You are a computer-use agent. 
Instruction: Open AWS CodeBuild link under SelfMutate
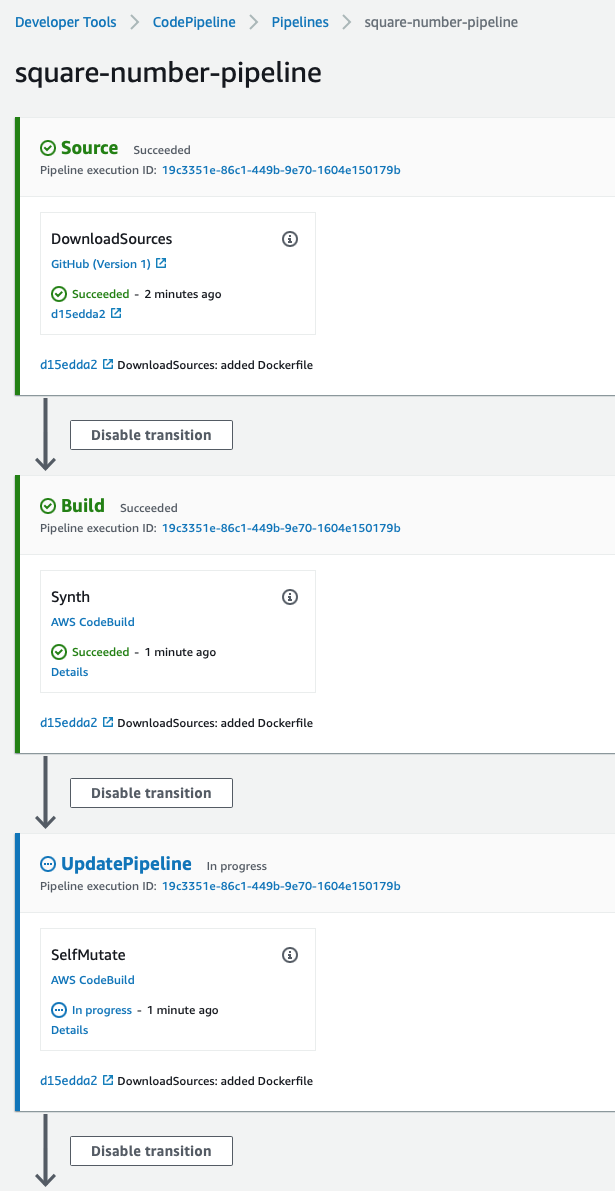pos(93,980)
